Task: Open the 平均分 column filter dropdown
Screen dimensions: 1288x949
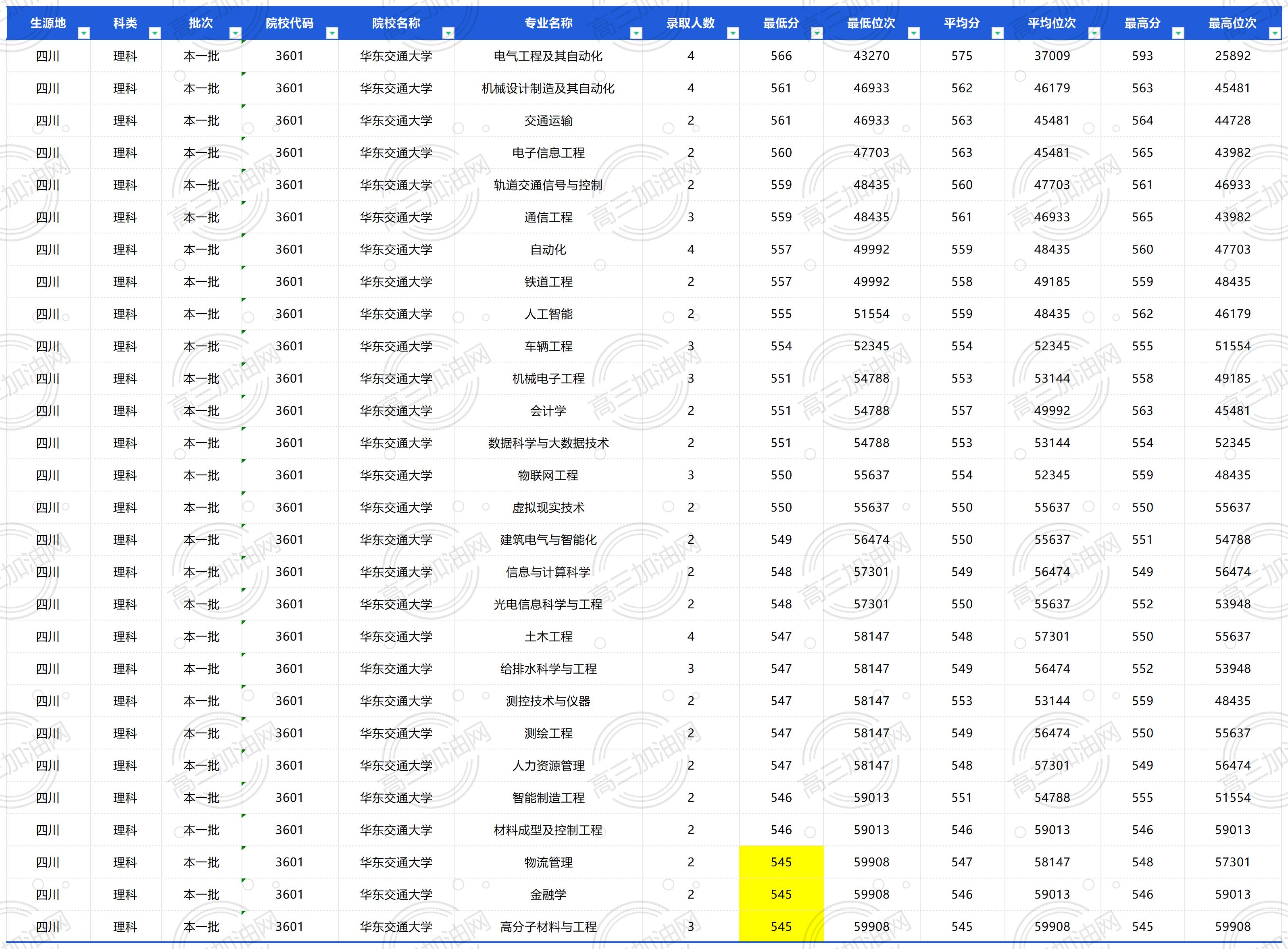Action: click(997, 33)
